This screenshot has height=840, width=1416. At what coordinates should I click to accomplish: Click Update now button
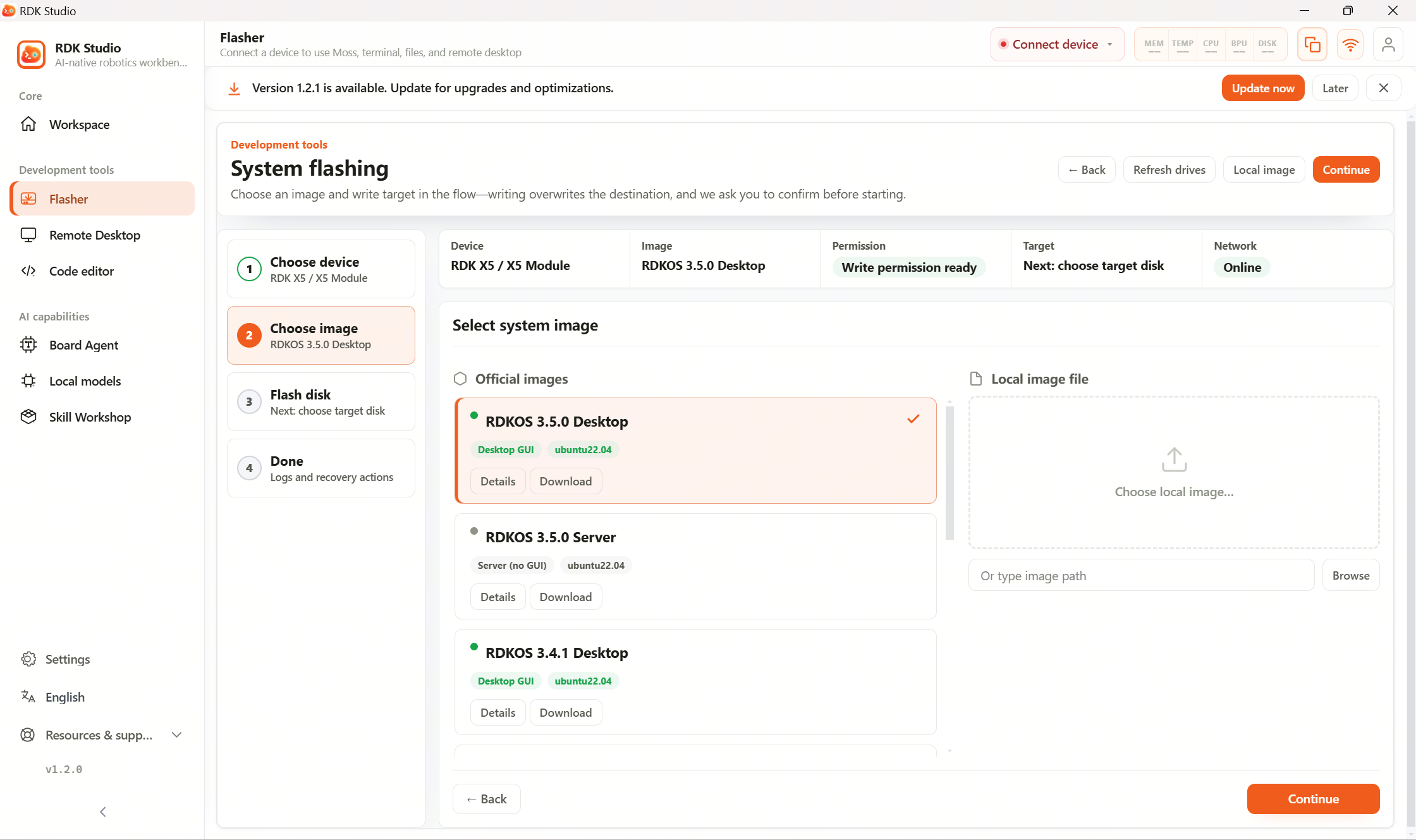(1263, 88)
